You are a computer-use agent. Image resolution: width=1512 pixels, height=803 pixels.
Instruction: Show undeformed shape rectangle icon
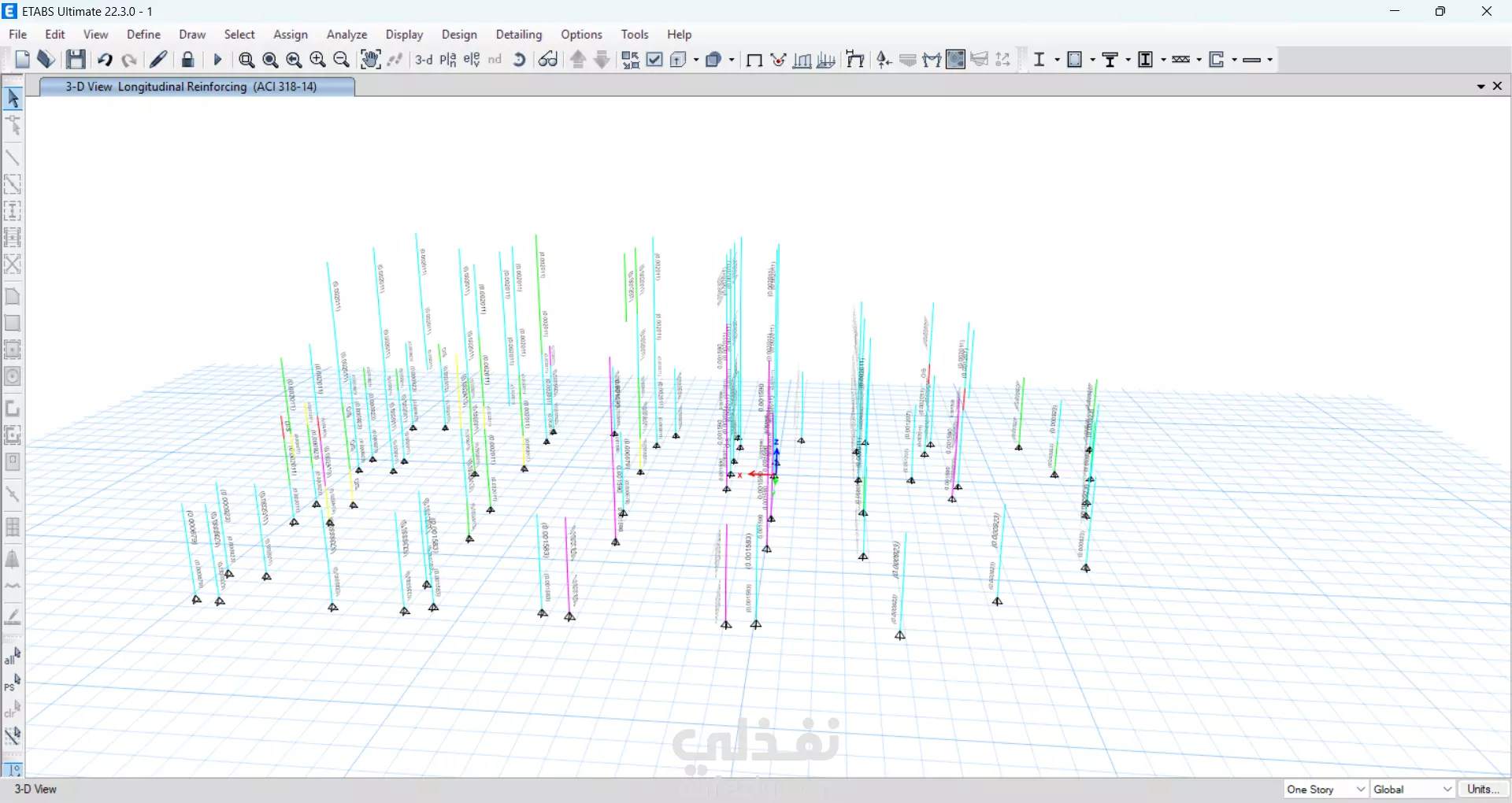coord(754,60)
